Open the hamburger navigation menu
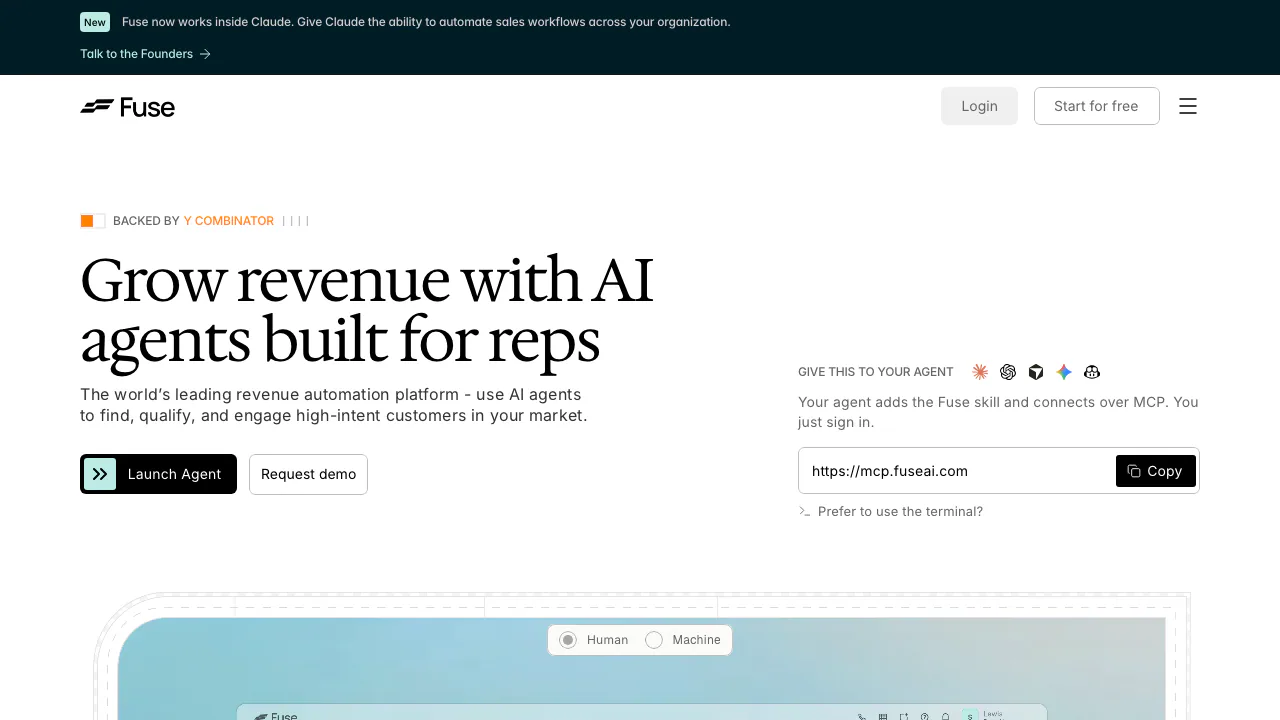This screenshot has height=720, width=1280. coord(1188,106)
